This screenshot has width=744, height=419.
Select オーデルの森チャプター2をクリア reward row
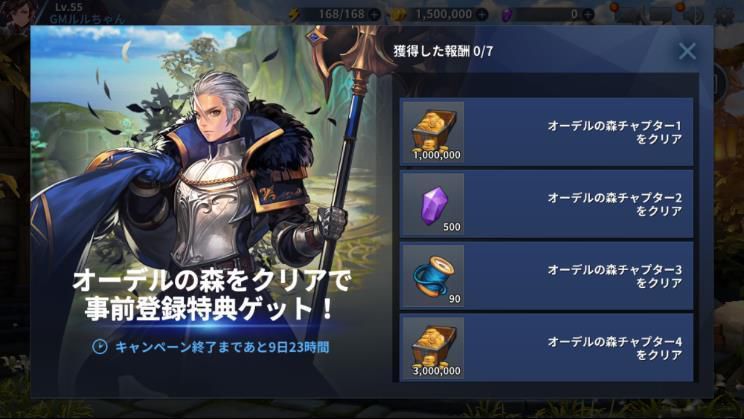point(547,204)
